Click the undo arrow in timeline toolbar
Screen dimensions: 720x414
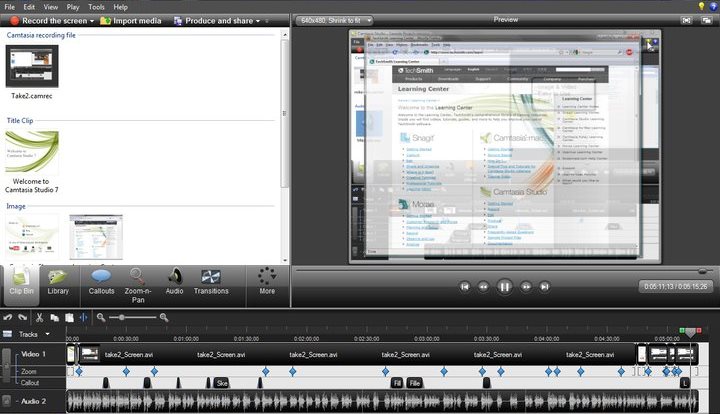click(x=8, y=317)
